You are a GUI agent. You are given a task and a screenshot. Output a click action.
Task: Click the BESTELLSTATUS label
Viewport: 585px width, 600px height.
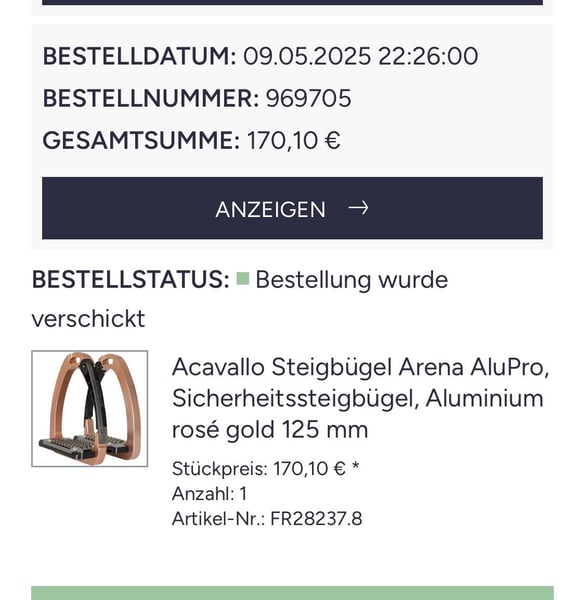130,279
